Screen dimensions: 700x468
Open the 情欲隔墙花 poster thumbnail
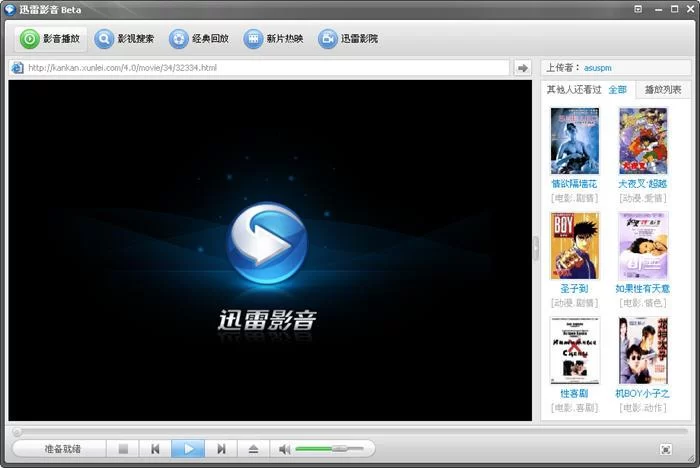pyautogui.click(x=575, y=141)
